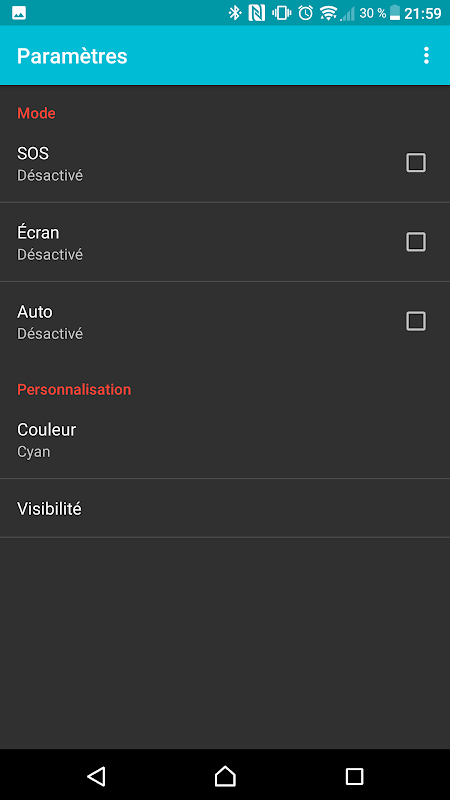The image size is (450, 800).
Task: Tap the Bluetooth status icon
Action: [x=234, y=13]
